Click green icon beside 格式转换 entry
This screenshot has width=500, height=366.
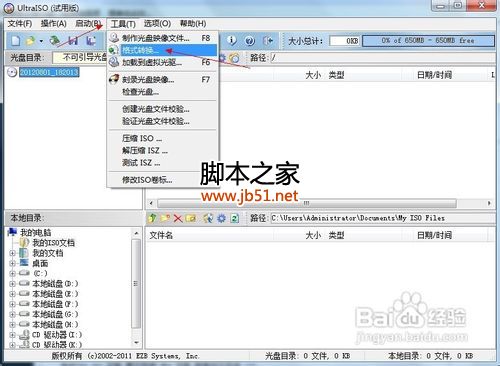pos(114,50)
